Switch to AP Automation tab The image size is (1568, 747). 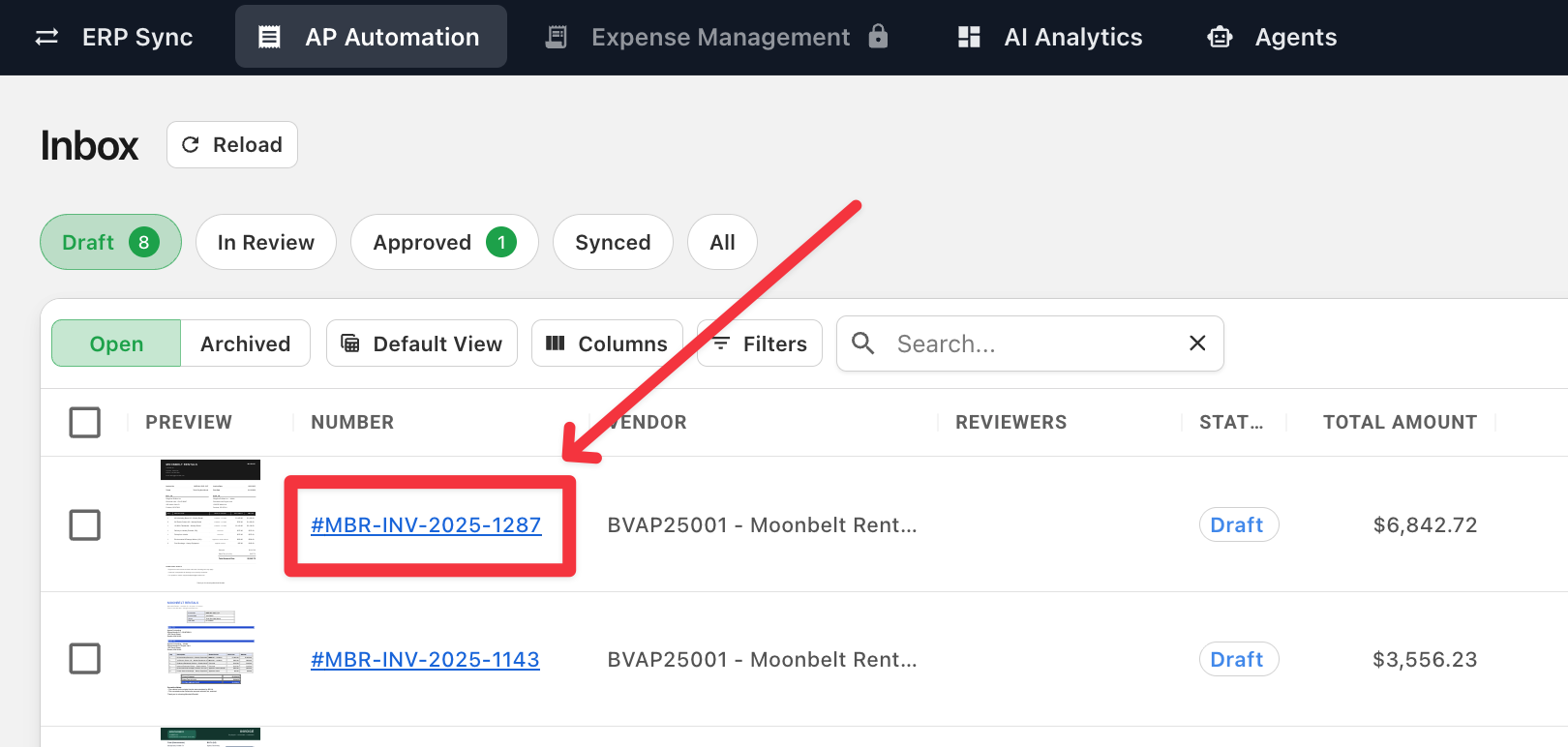tap(371, 37)
